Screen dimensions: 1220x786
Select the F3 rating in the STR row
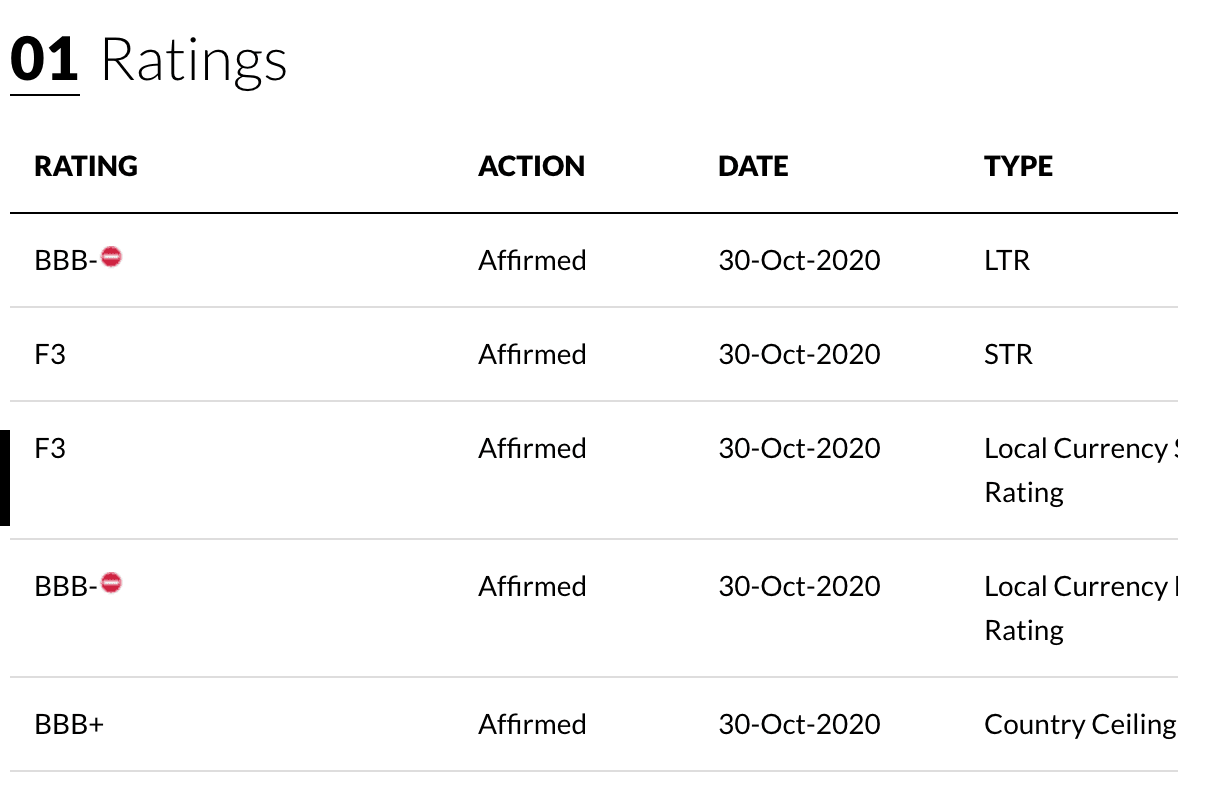(x=50, y=355)
